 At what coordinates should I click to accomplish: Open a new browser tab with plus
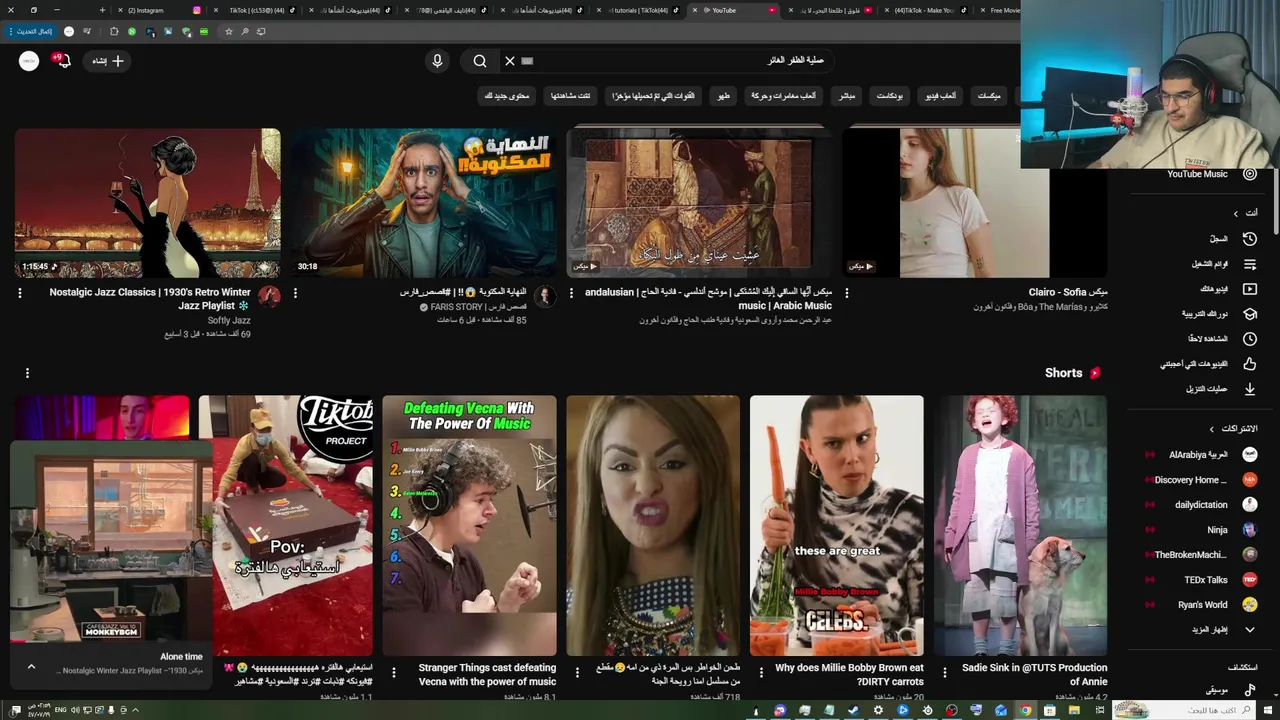pyautogui.click(x=102, y=10)
